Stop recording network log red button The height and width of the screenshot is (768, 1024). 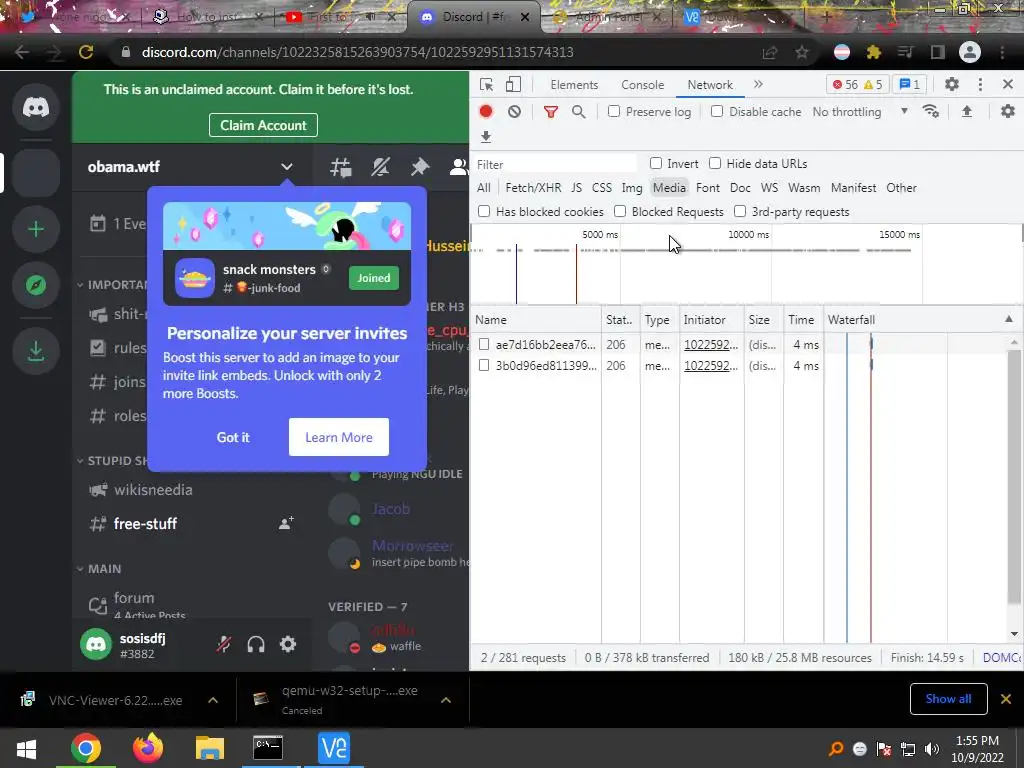point(486,112)
